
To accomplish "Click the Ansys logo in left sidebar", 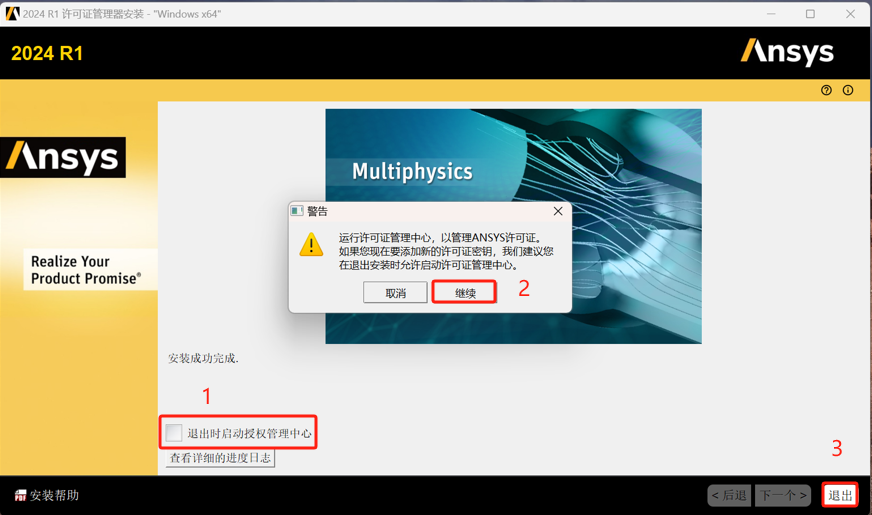I will pos(64,157).
